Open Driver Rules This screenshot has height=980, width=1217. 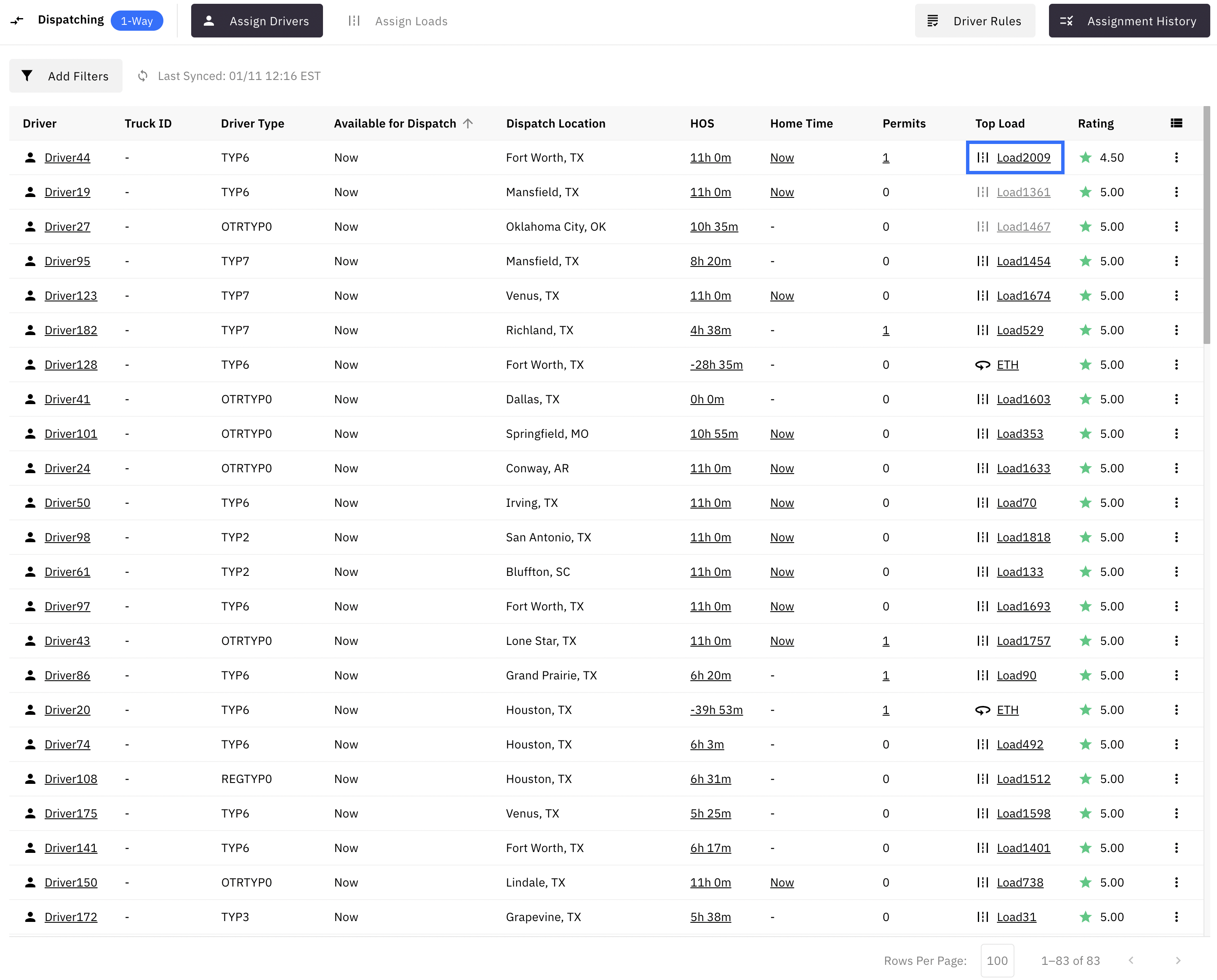[975, 21]
